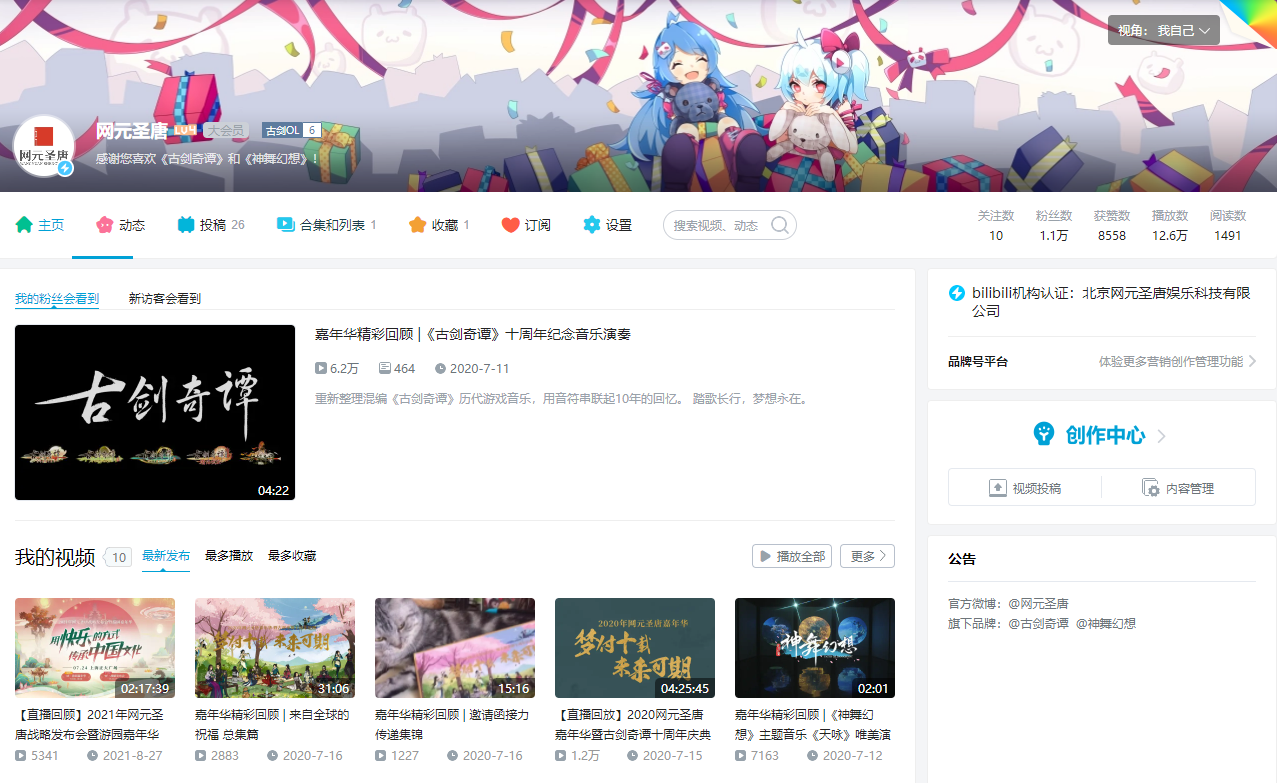Open 内容管理 content management
Viewport: 1277px width, 783px height.
point(1178,488)
